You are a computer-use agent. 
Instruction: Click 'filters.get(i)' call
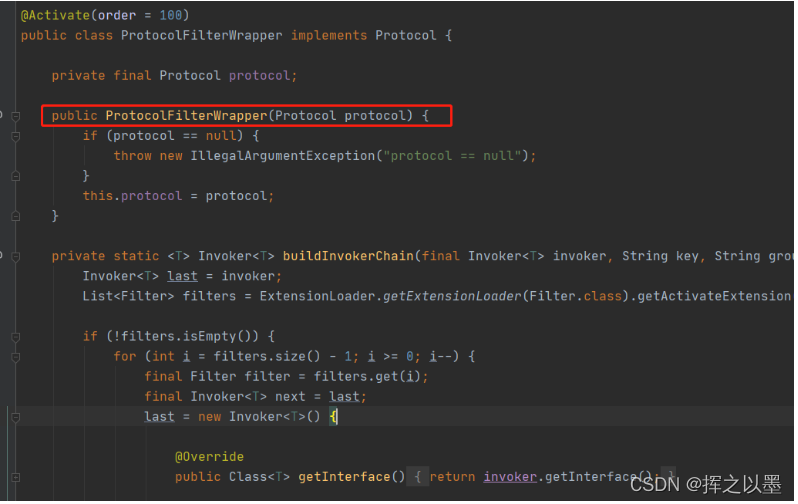tap(367, 377)
